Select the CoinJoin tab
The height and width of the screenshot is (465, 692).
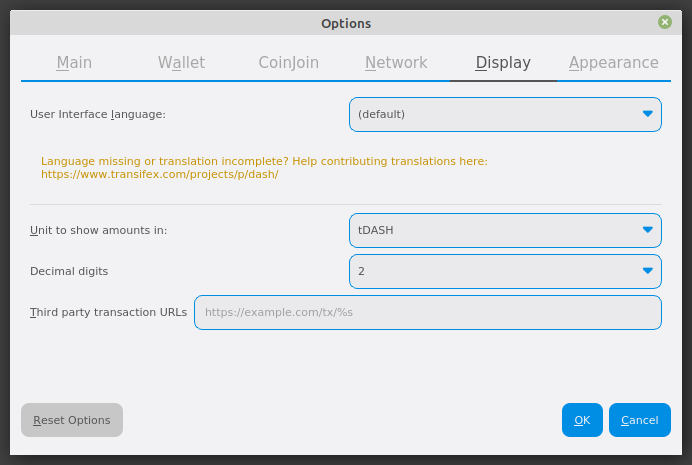coord(288,63)
